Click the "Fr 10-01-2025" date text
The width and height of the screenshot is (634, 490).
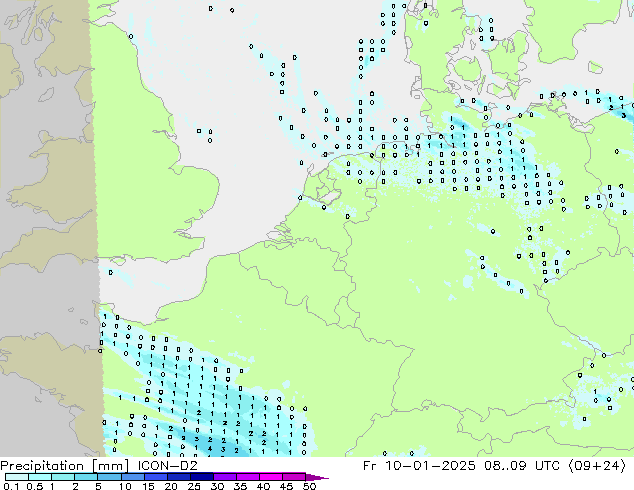coord(419,466)
